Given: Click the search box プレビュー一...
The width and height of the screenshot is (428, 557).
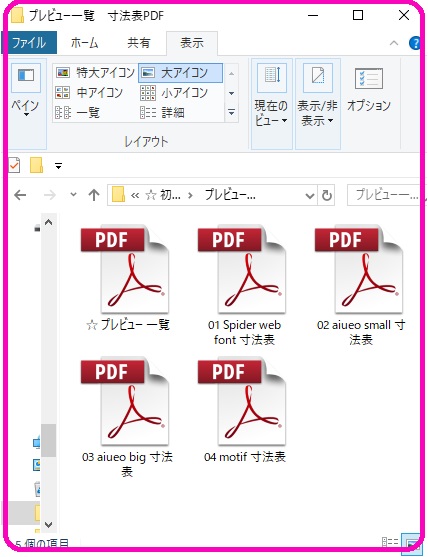Looking at the screenshot, I should (x=386, y=195).
